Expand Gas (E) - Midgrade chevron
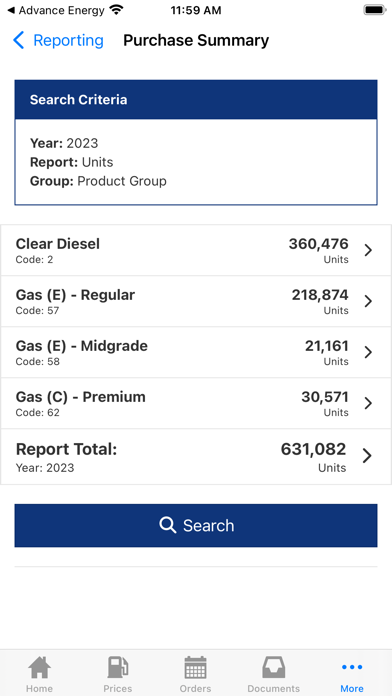Image resolution: width=392 pixels, height=696 pixels. (368, 352)
